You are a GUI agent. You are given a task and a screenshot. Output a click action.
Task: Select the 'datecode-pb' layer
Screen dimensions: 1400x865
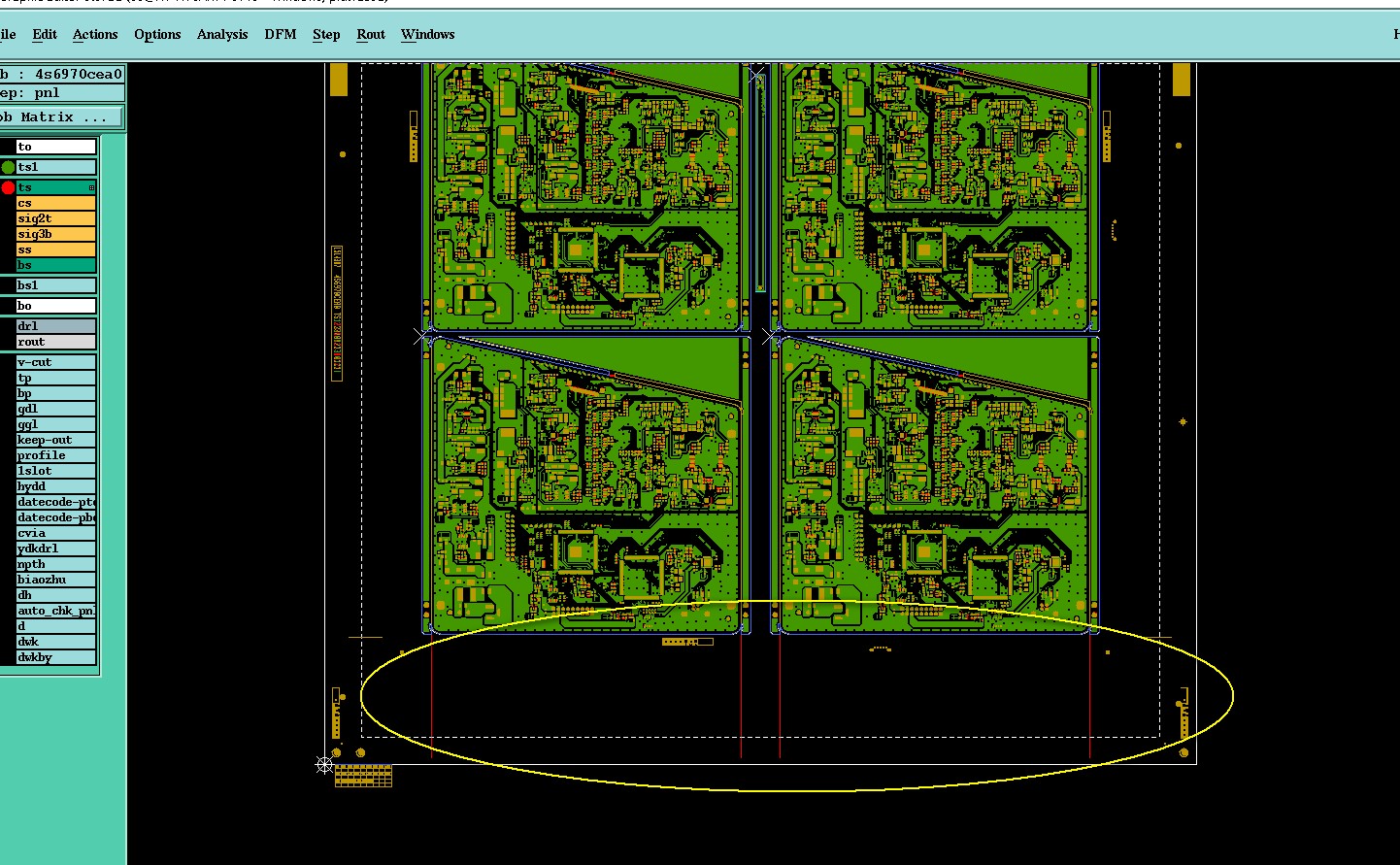[x=56, y=517]
